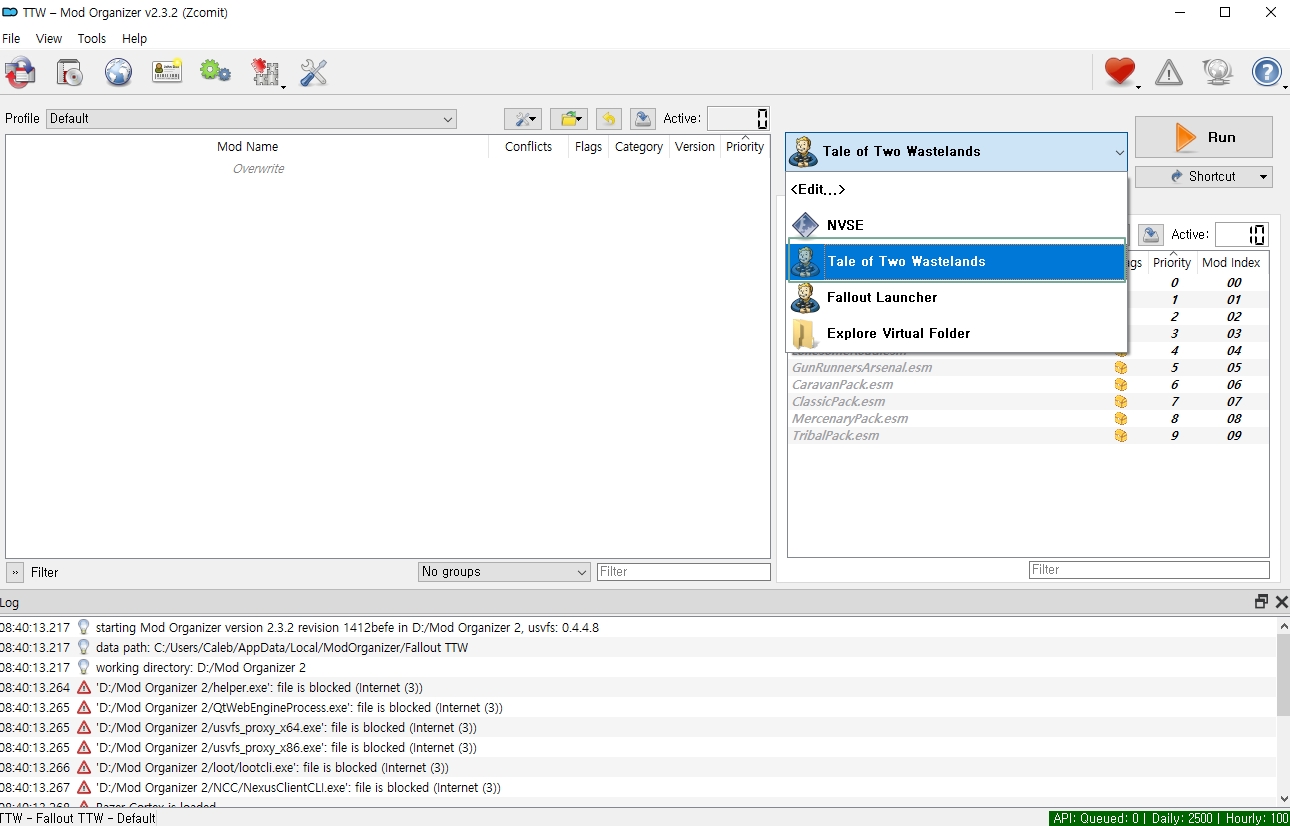The width and height of the screenshot is (1290, 826).
Task: Collapse the Tale of Two Wastelands combo box
Action: [x=956, y=152]
